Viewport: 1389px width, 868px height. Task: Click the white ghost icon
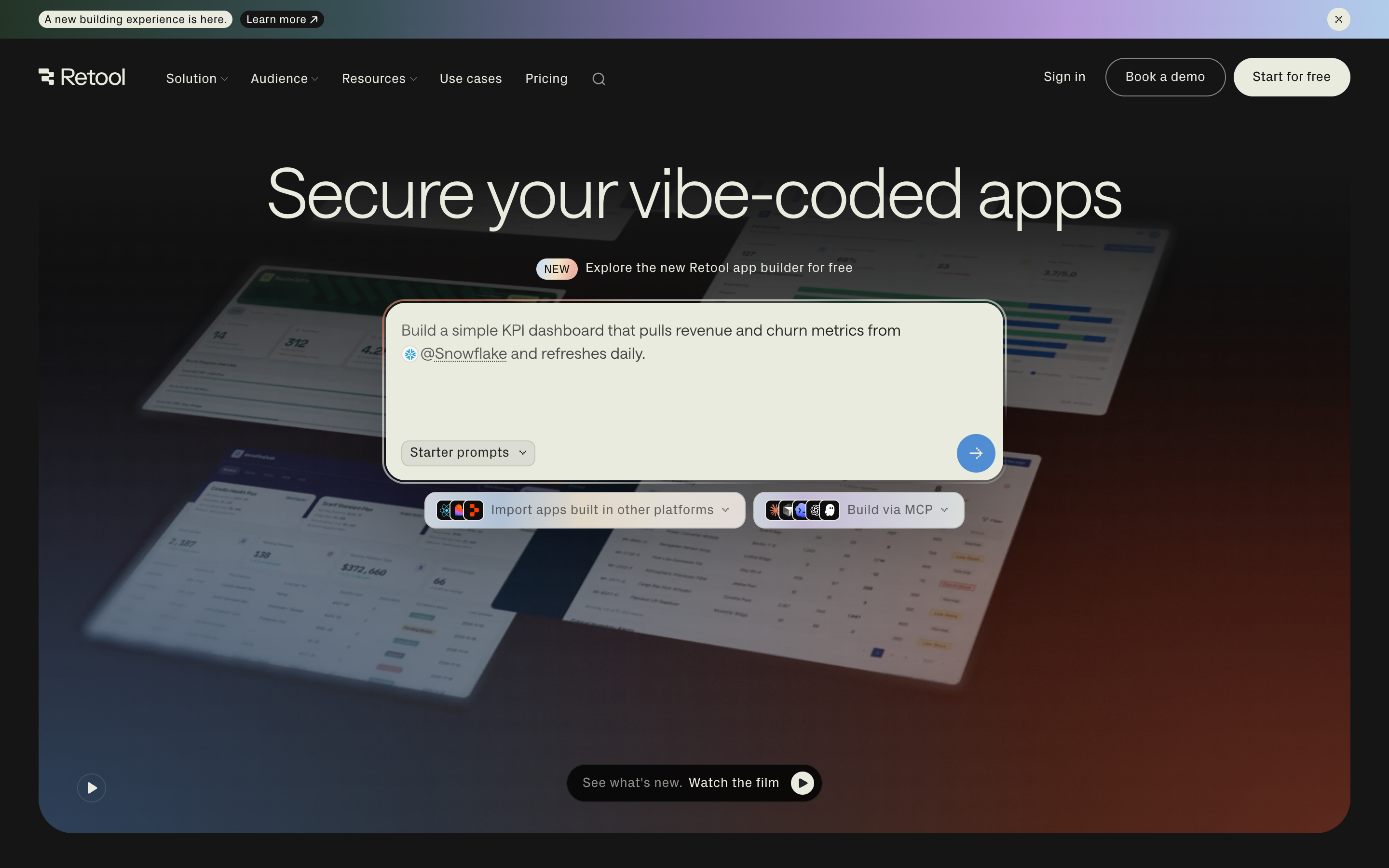coord(830,510)
